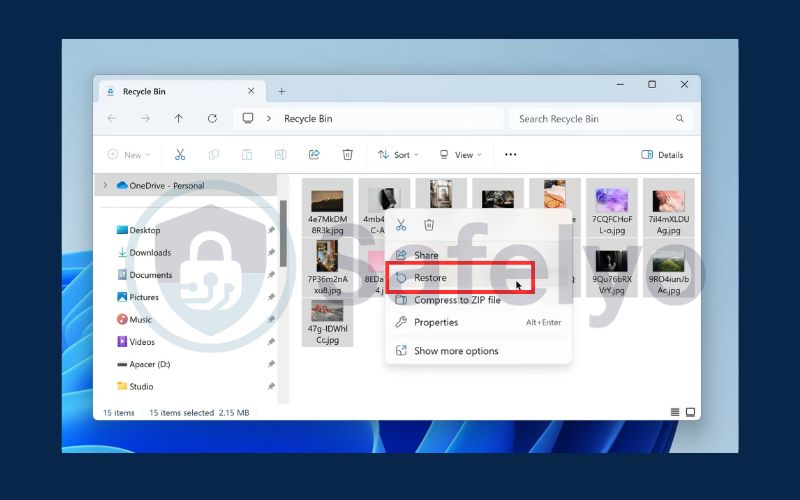Select OneDrive - Personal in sidebar
The image size is (800, 500).
click(186, 185)
